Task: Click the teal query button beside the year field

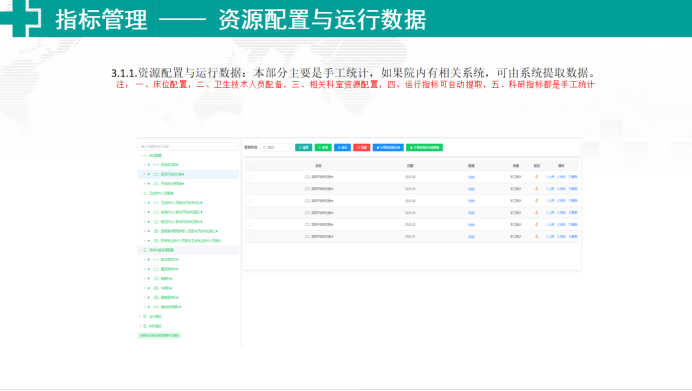Action: pyautogui.click(x=304, y=147)
